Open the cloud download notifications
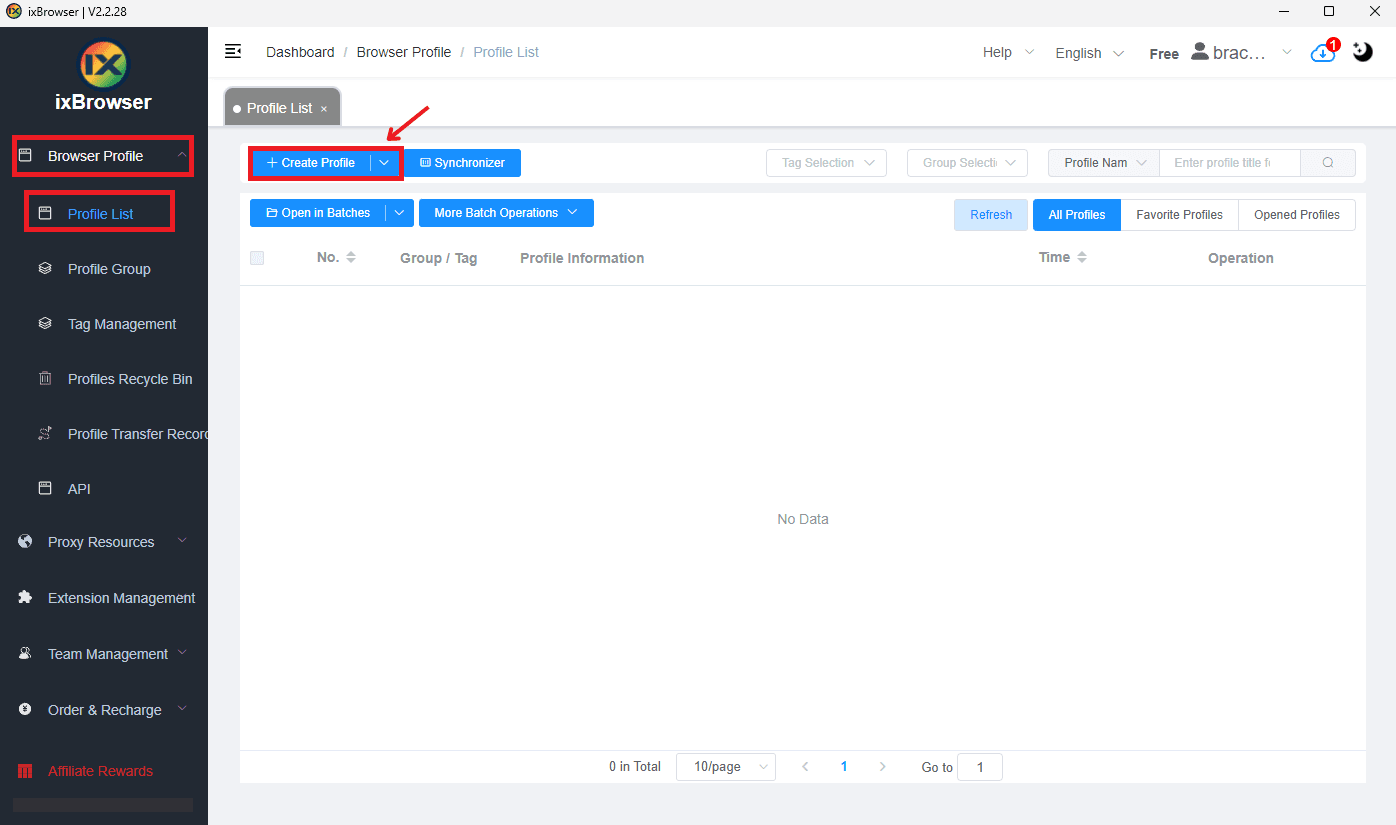1396x825 pixels. [x=1322, y=51]
